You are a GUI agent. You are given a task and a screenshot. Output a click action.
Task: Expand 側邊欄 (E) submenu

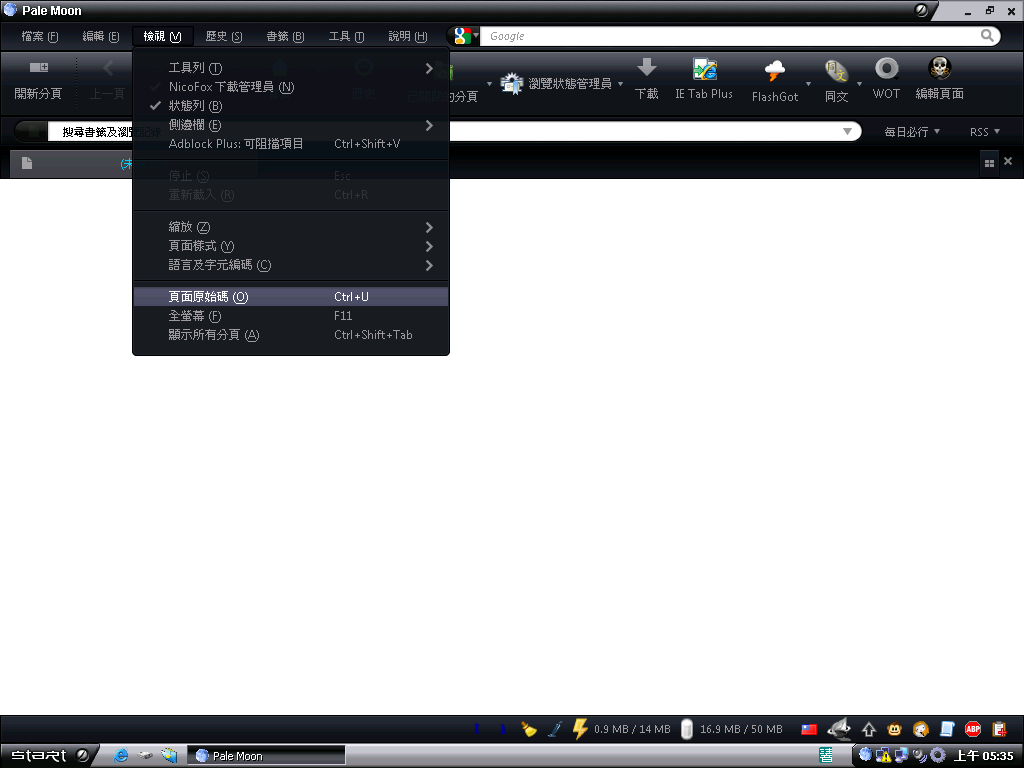[291, 125]
